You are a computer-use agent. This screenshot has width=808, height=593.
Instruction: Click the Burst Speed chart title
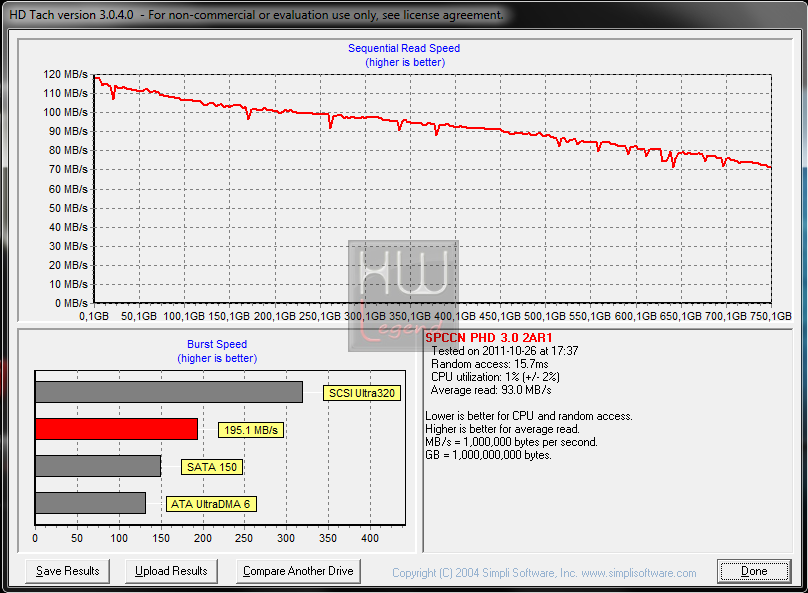[x=217, y=344]
